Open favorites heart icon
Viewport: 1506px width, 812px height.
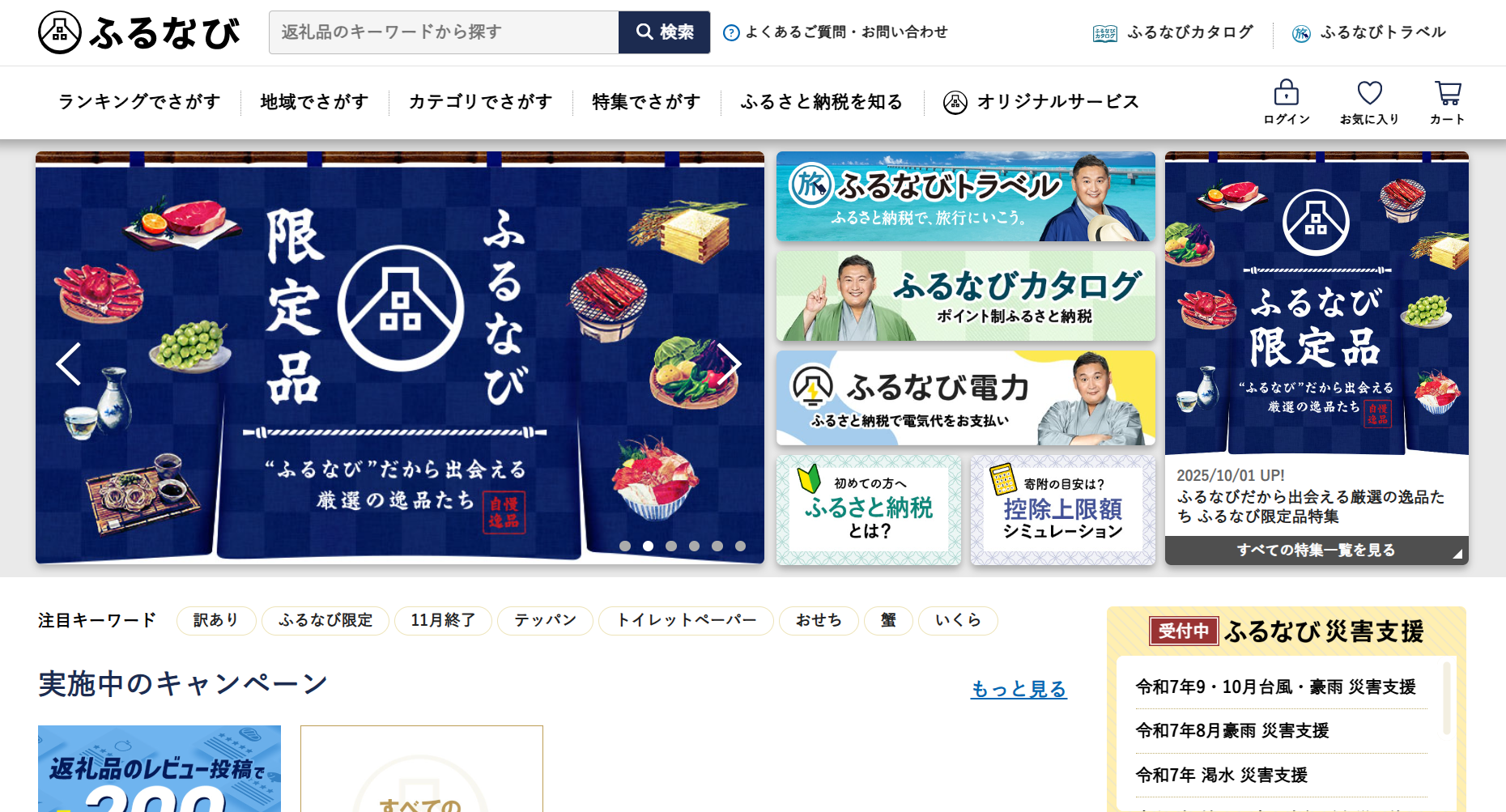[x=1369, y=92]
